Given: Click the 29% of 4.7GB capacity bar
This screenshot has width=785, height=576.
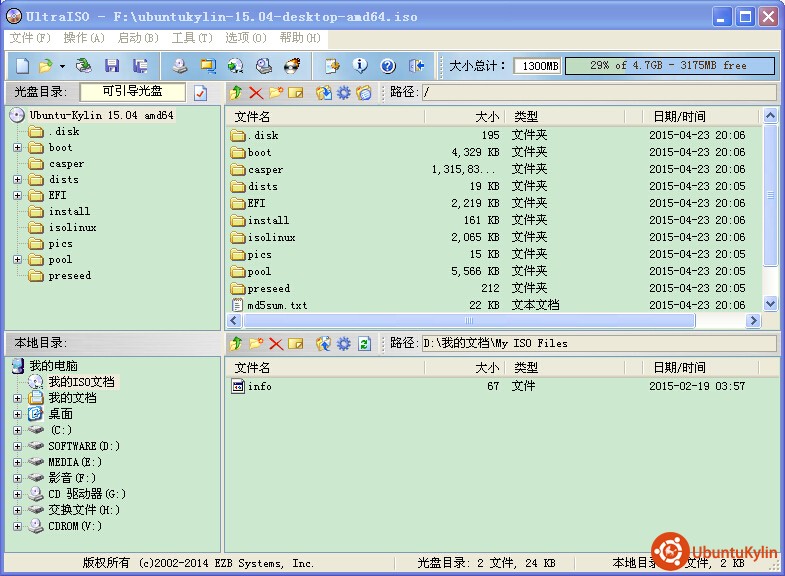Looking at the screenshot, I should [670, 66].
